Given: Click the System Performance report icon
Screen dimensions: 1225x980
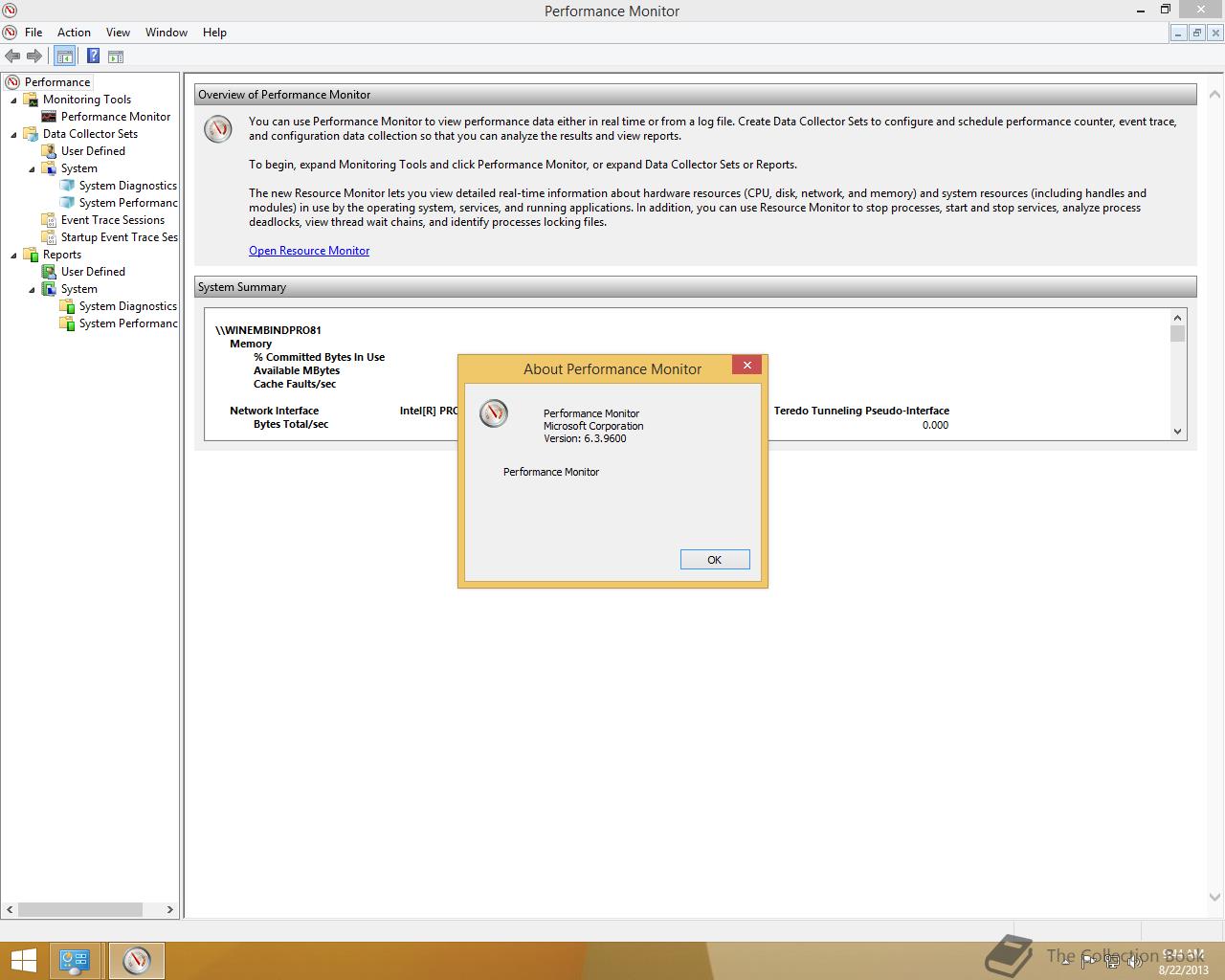Looking at the screenshot, I should [x=67, y=323].
